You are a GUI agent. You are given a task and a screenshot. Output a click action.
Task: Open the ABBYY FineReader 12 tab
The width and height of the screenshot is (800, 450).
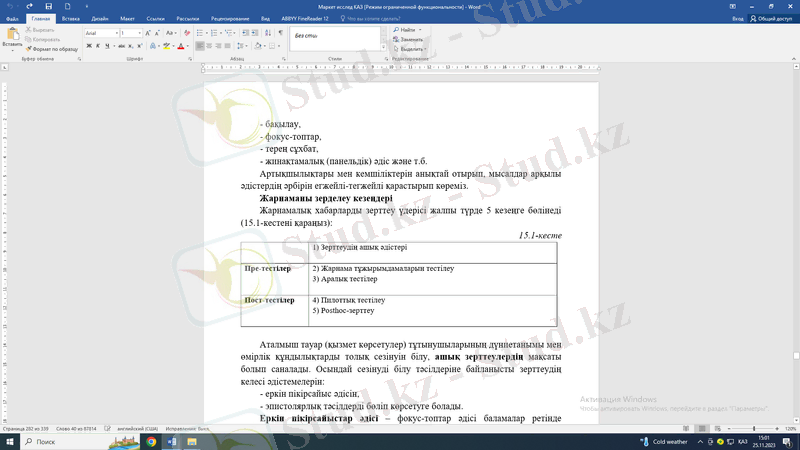[305, 19]
